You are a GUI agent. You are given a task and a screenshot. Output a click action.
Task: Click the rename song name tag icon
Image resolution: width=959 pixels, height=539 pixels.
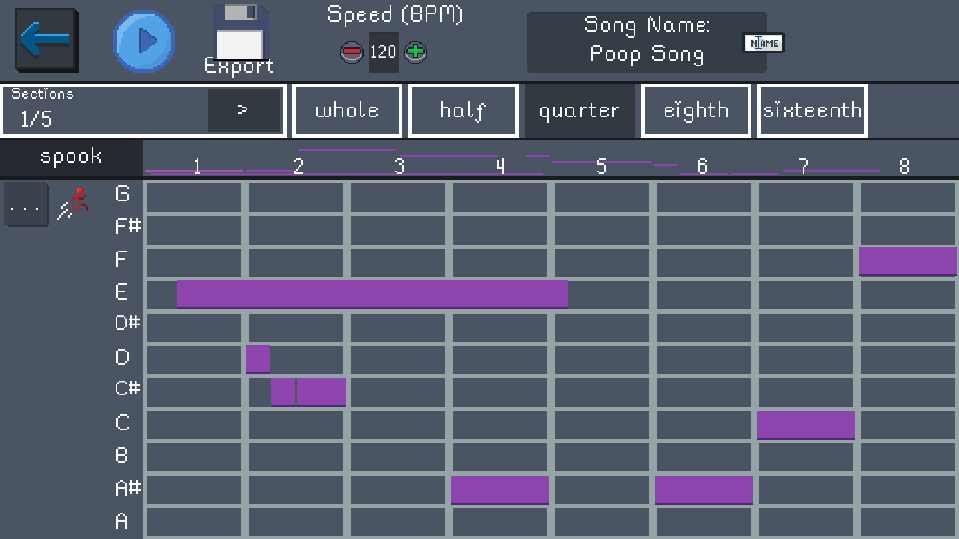coord(764,43)
